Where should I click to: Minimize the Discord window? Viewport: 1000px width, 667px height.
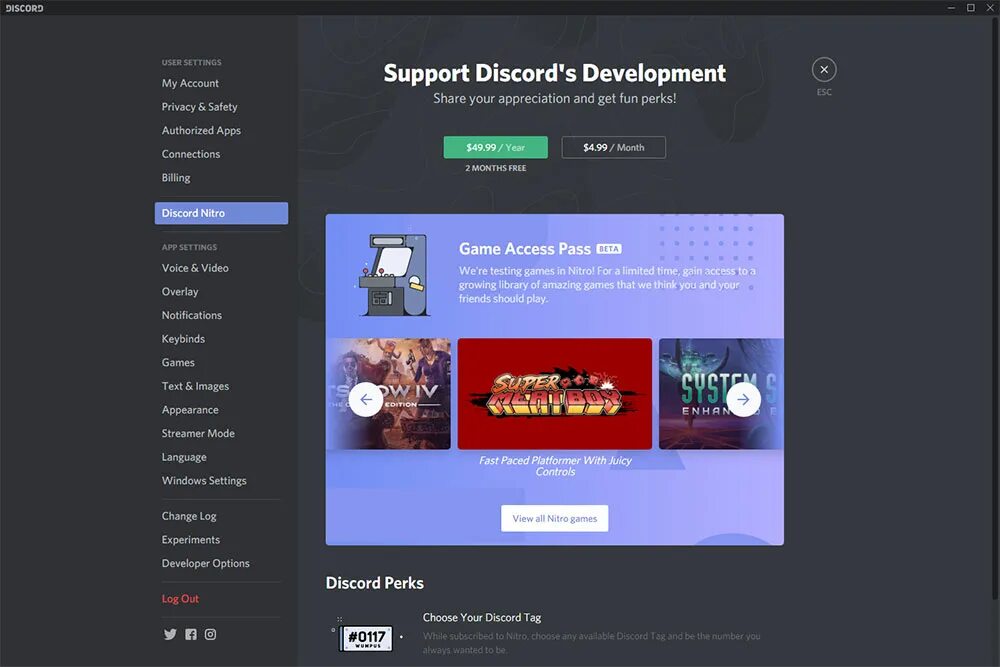coord(951,8)
